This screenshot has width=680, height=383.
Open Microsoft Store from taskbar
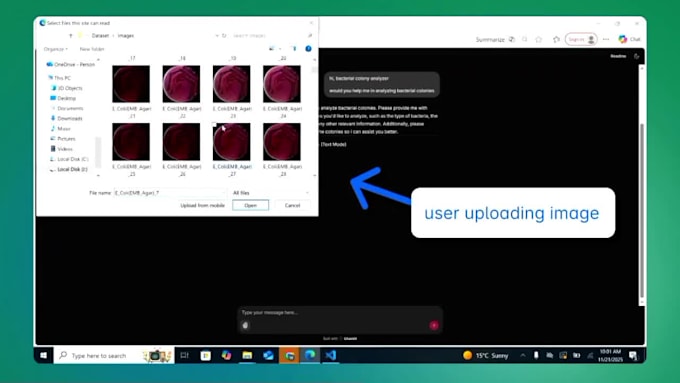pyautogui.click(x=206, y=355)
